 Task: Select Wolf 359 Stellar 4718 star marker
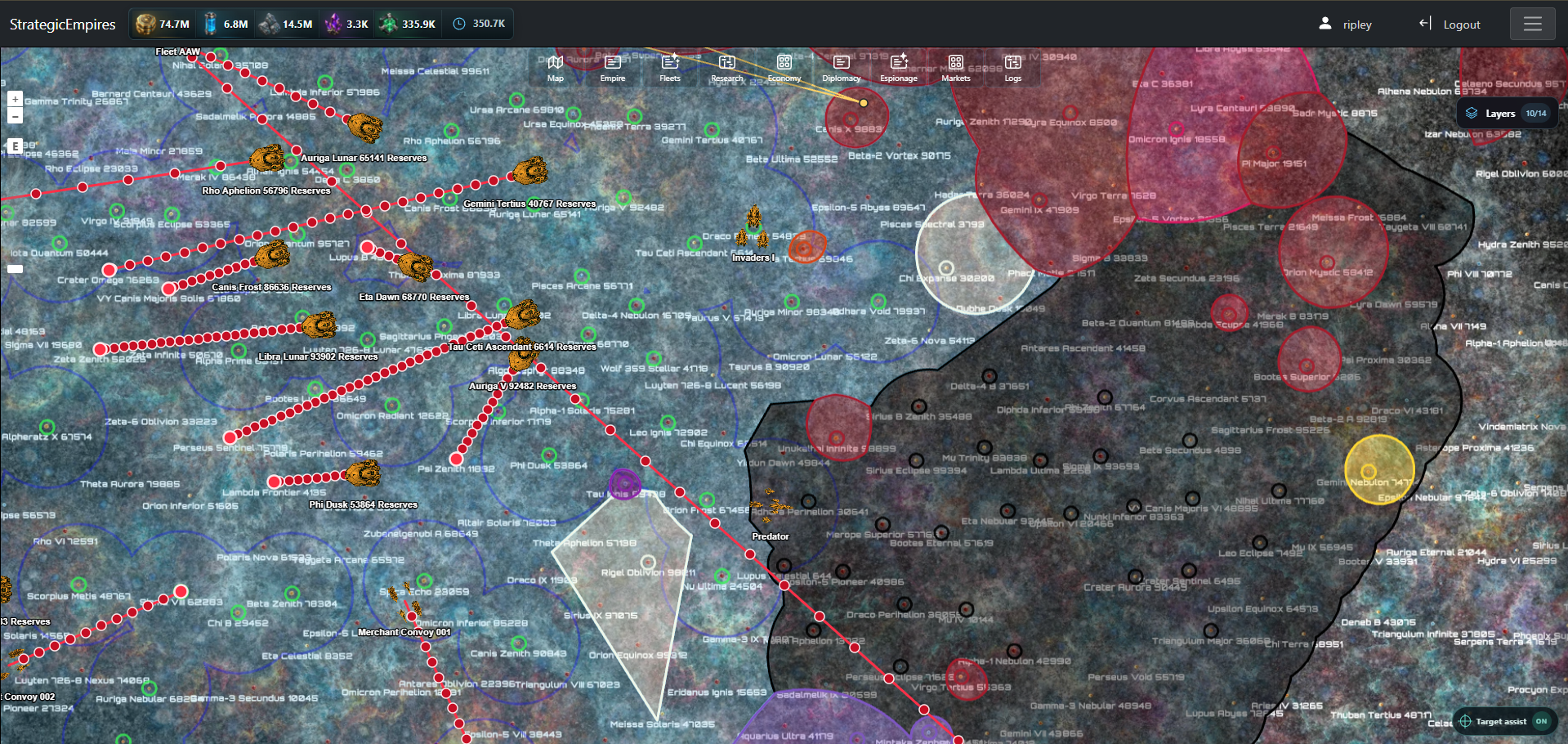tap(654, 357)
